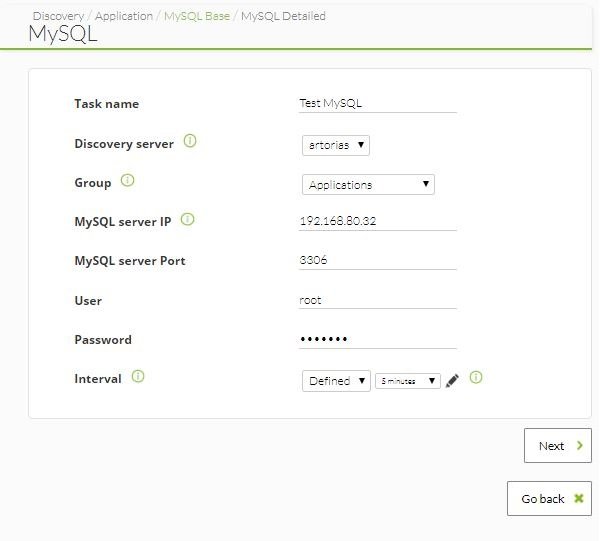The width and height of the screenshot is (600, 541).
Task: Open info tip beside MySQL server IP
Action: 188,219
